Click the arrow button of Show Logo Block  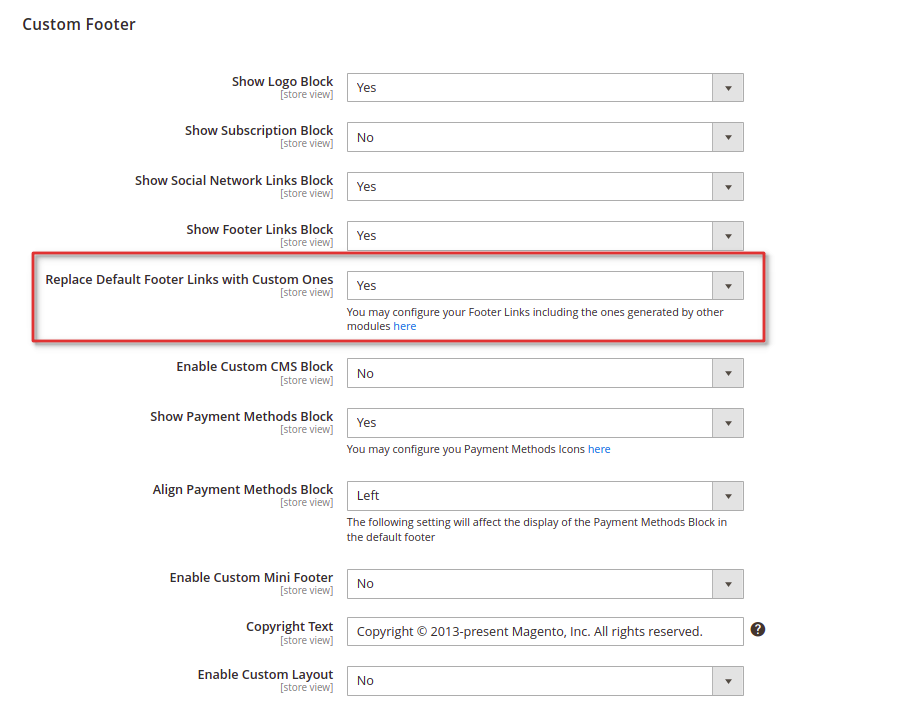point(728,88)
